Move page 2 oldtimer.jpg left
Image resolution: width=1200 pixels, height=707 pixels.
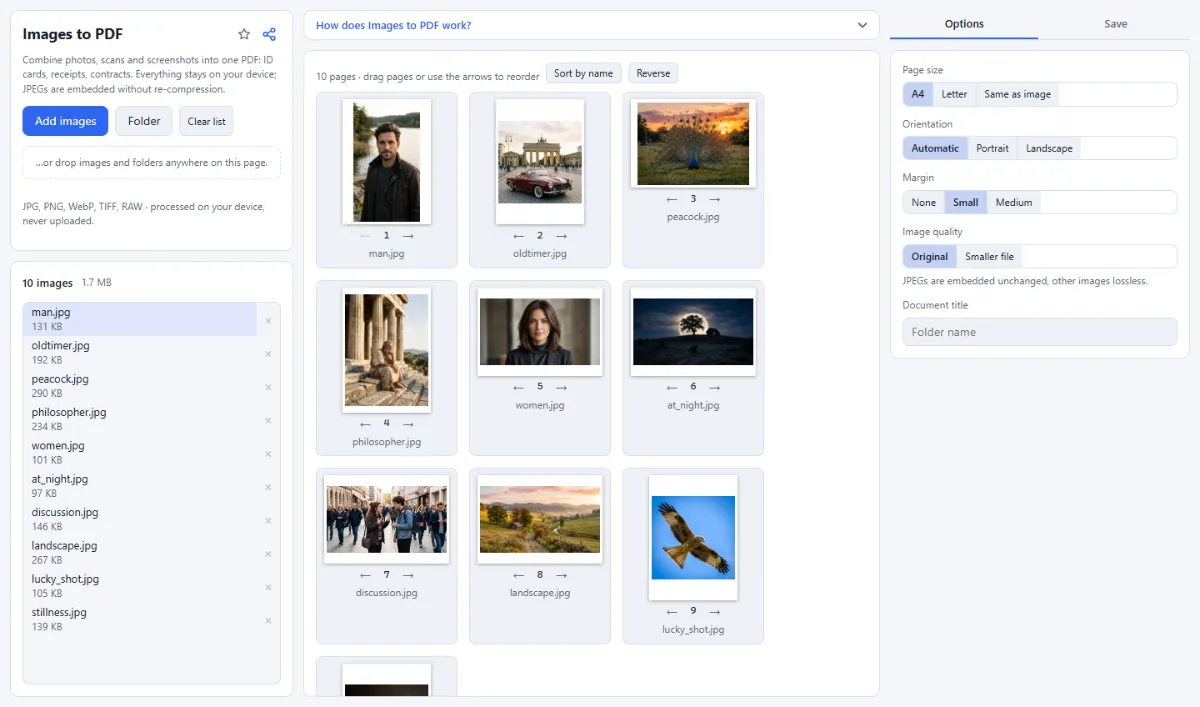click(518, 236)
